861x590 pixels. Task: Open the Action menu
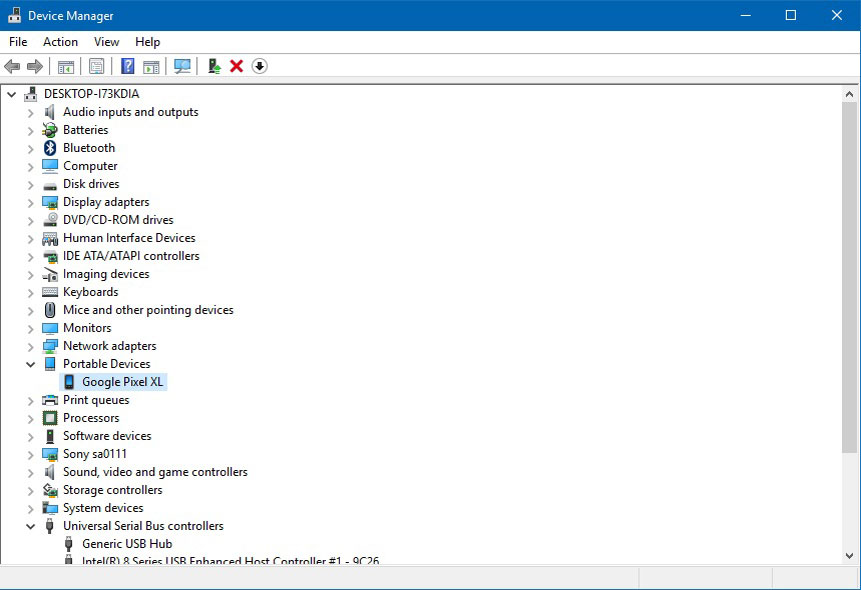[x=60, y=42]
